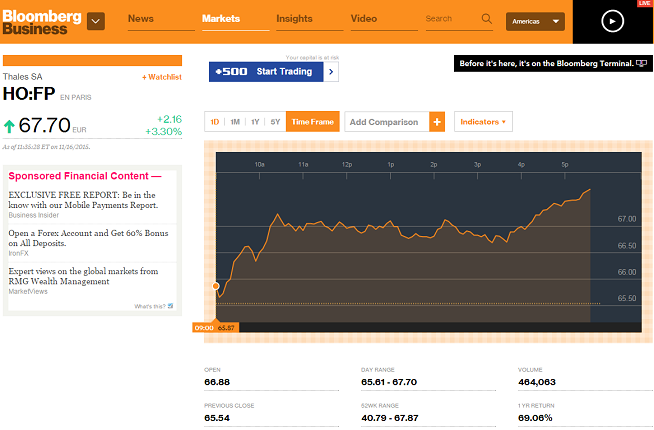
Task: Switch chart to 5Y range
Action: 275,122
